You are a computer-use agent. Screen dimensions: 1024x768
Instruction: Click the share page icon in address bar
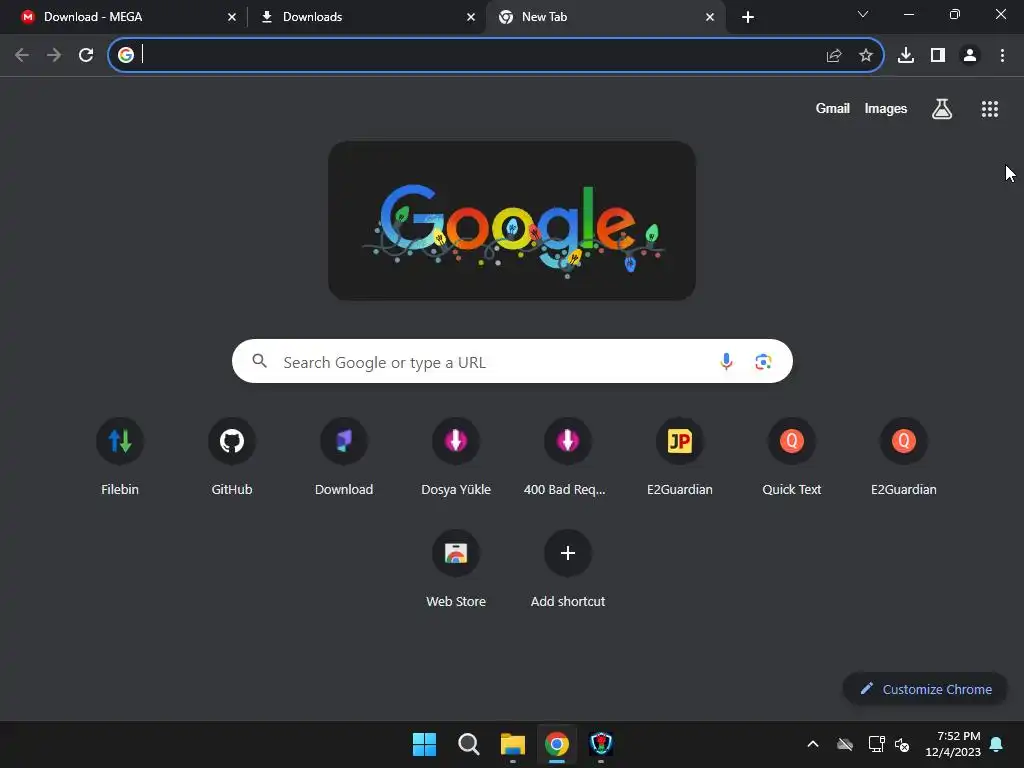click(x=834, y=56)
